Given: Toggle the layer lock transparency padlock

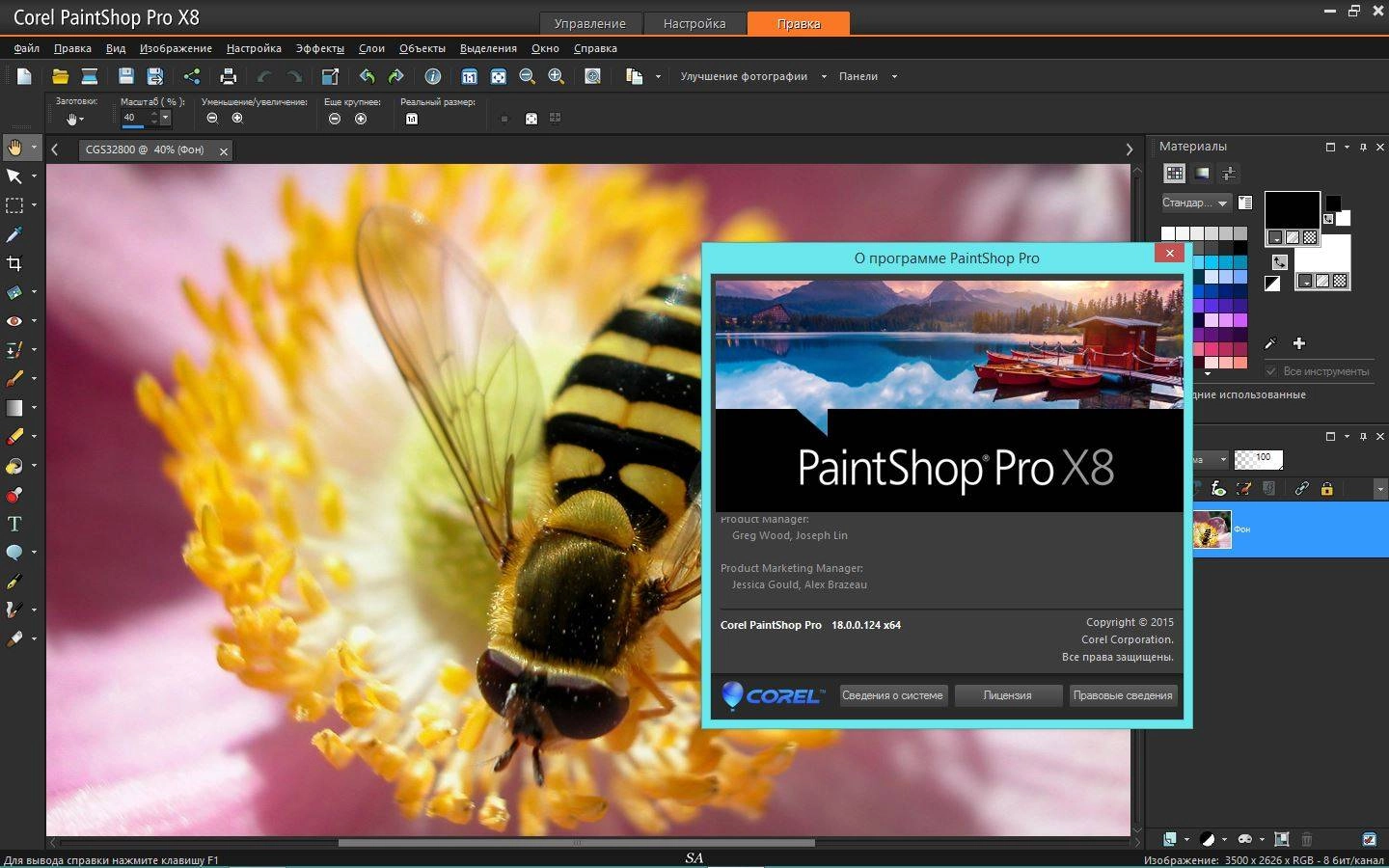Looking at the screenshot, I should point(1326,489).
